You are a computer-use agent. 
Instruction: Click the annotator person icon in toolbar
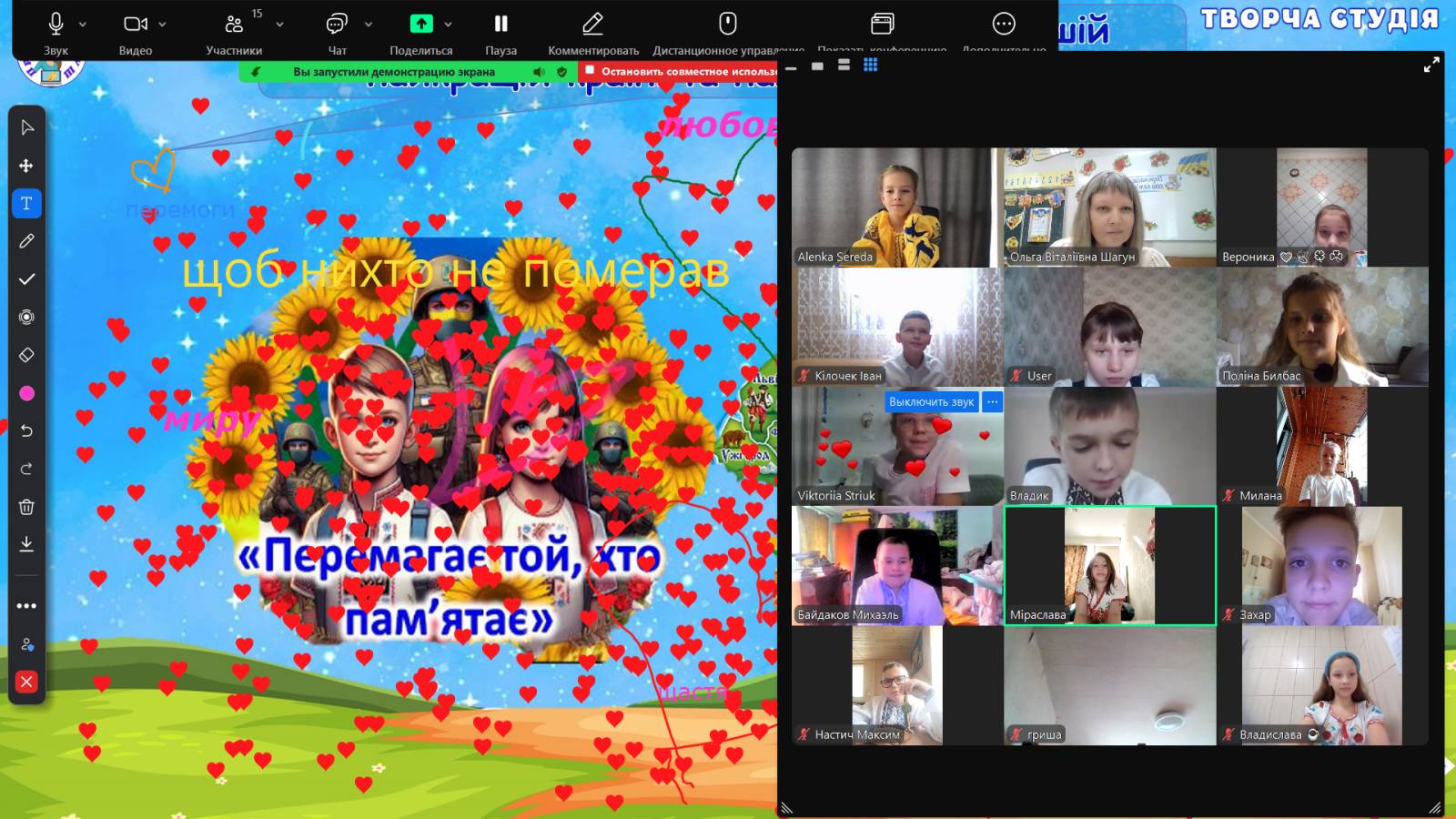click(x=26, y=644)
